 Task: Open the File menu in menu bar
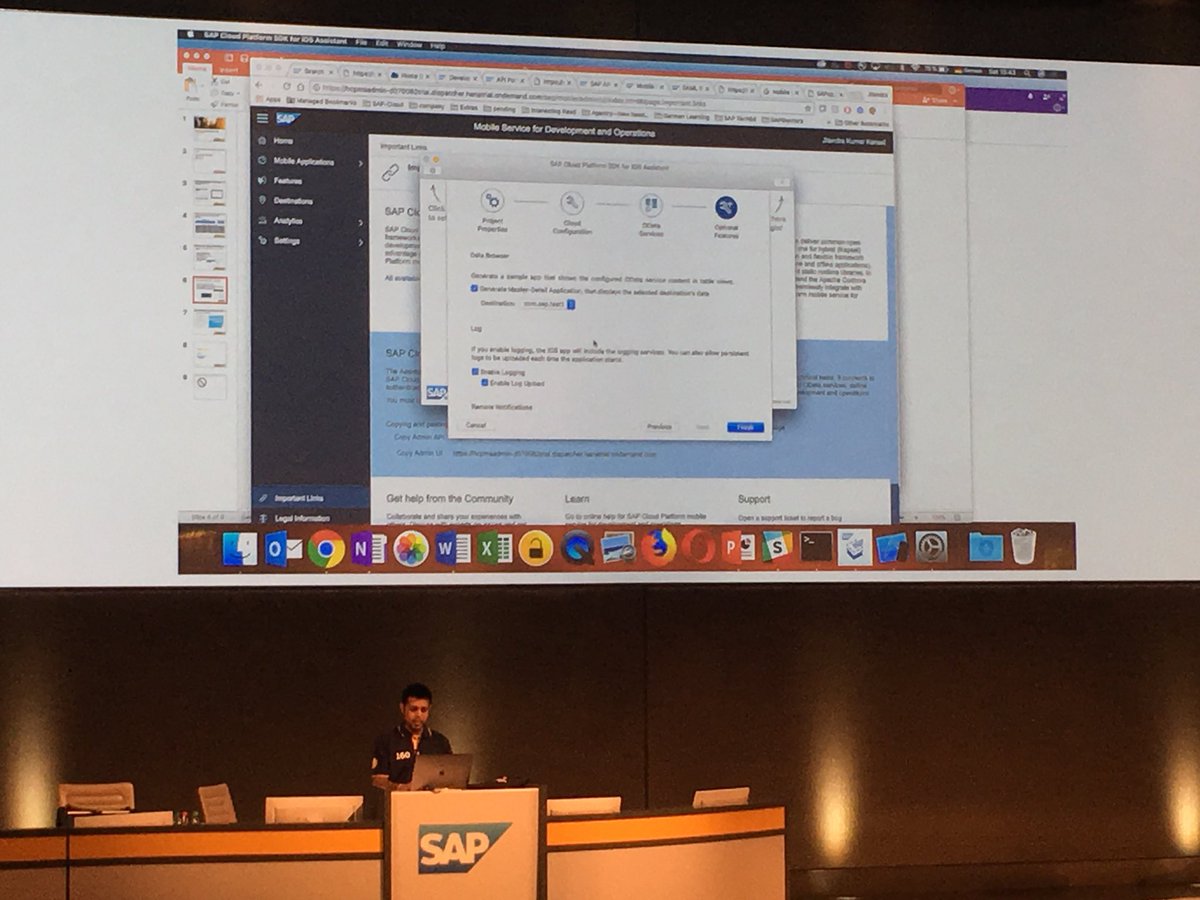[360, 44]
